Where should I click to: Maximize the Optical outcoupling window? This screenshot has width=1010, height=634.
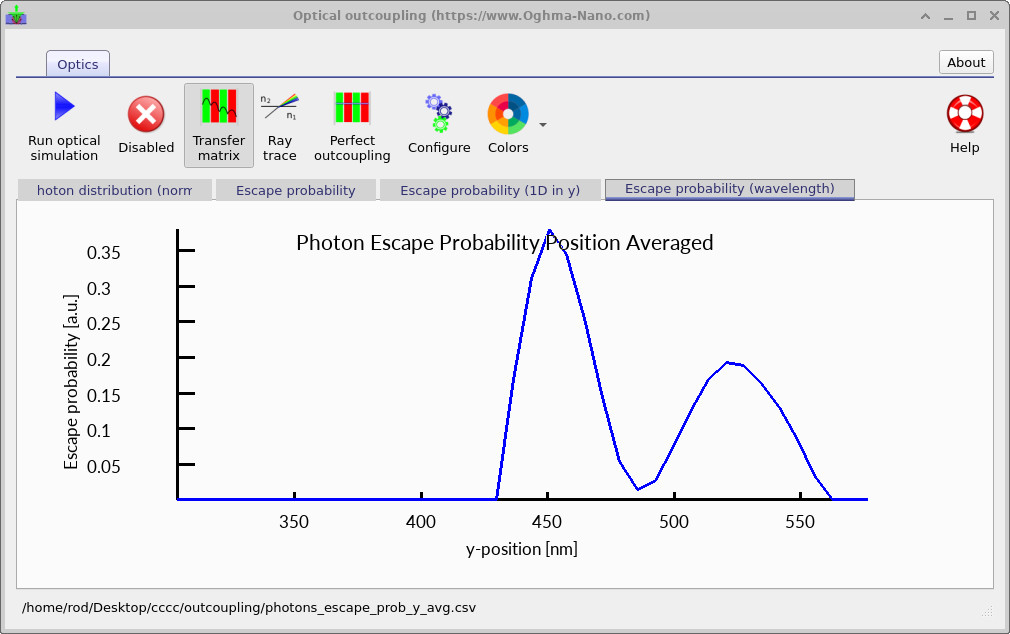tap(971, 16)
